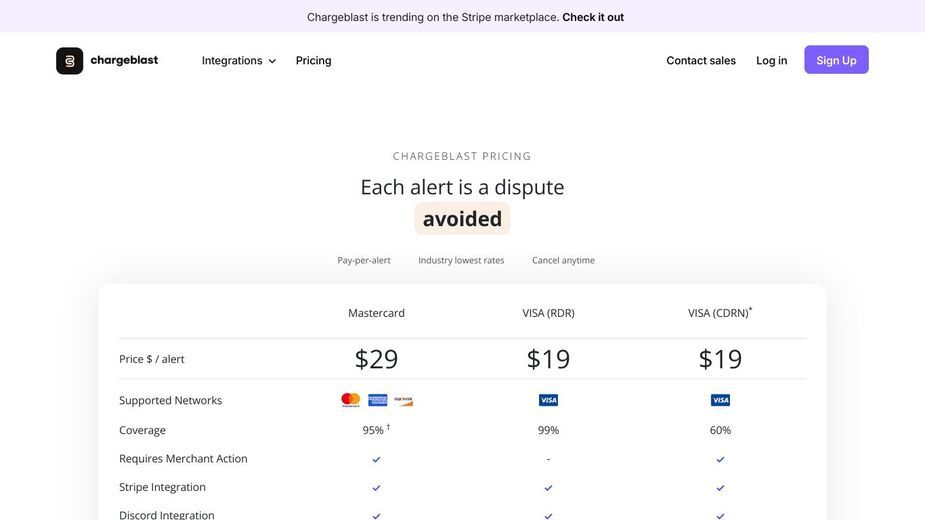Open the Contact sales link

click(701, 60)
